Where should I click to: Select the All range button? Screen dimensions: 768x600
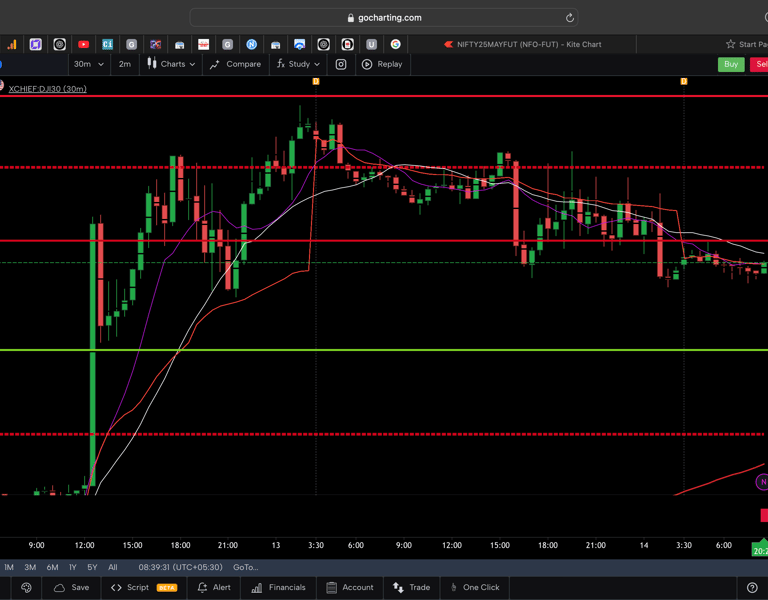113,567
